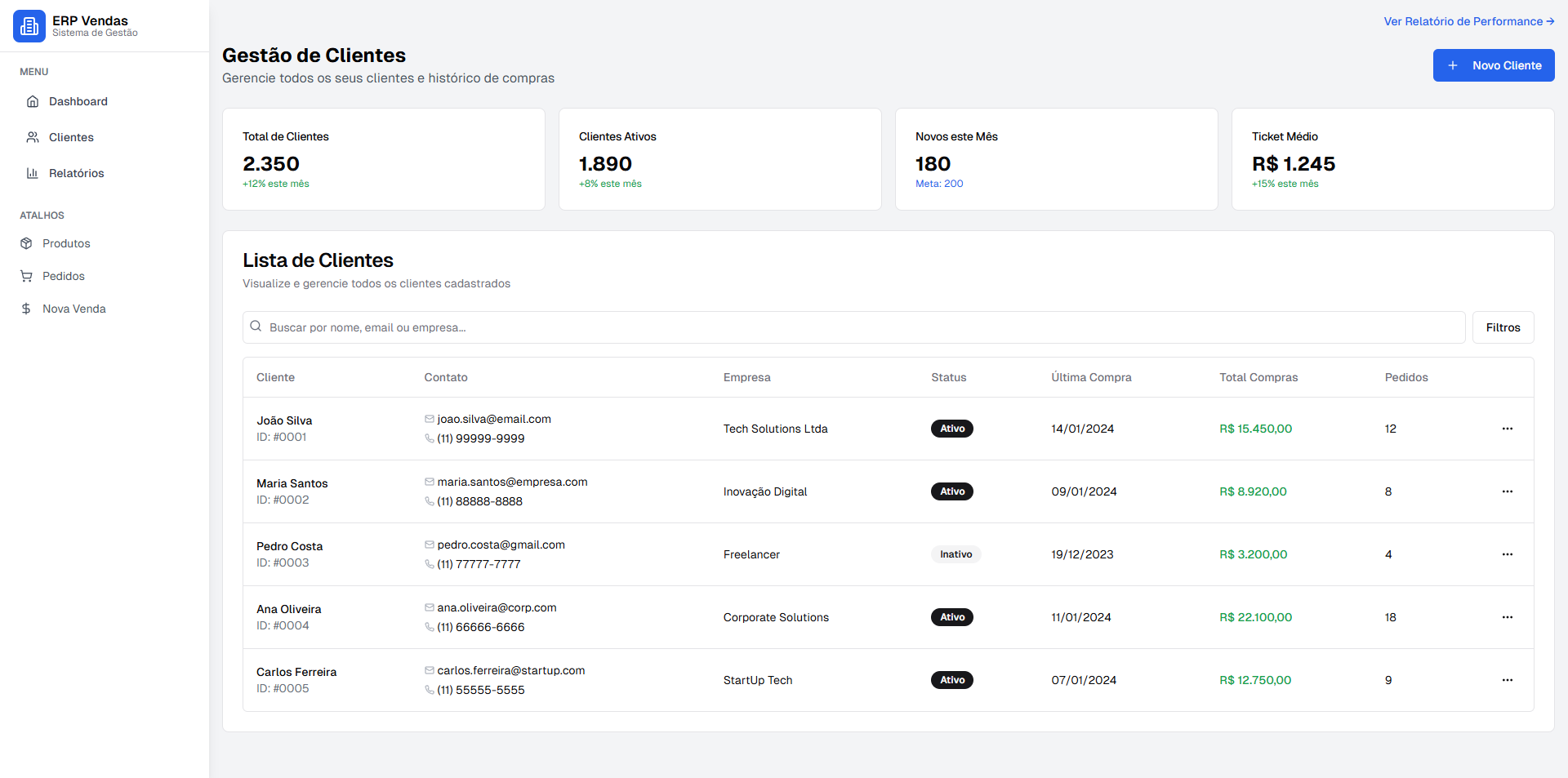1568x778 pixels.
Task: Click the search magnifier icon
Action: point(256,327)
